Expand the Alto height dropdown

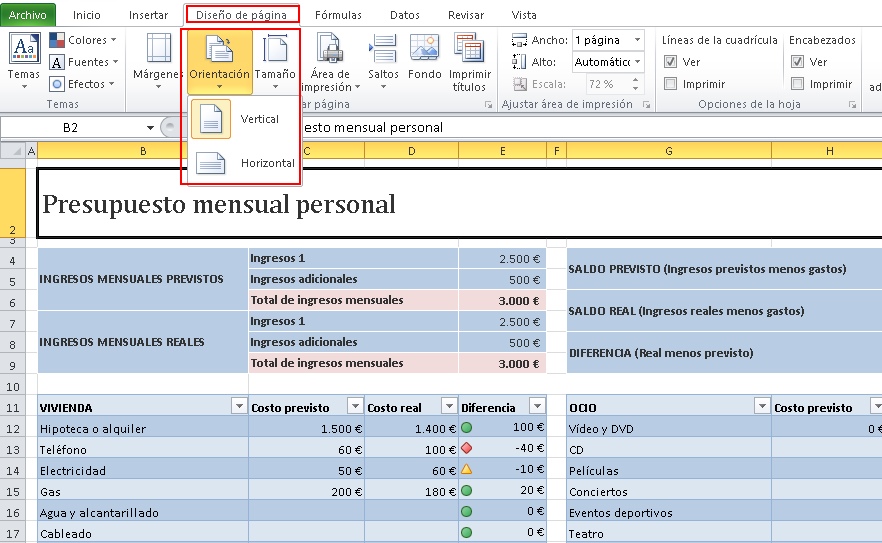pos(639,62)
